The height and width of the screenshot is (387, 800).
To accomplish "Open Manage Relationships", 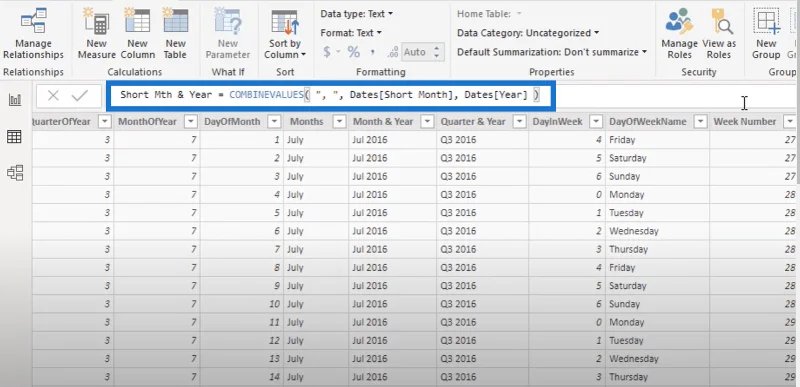I will pos(33,35).
